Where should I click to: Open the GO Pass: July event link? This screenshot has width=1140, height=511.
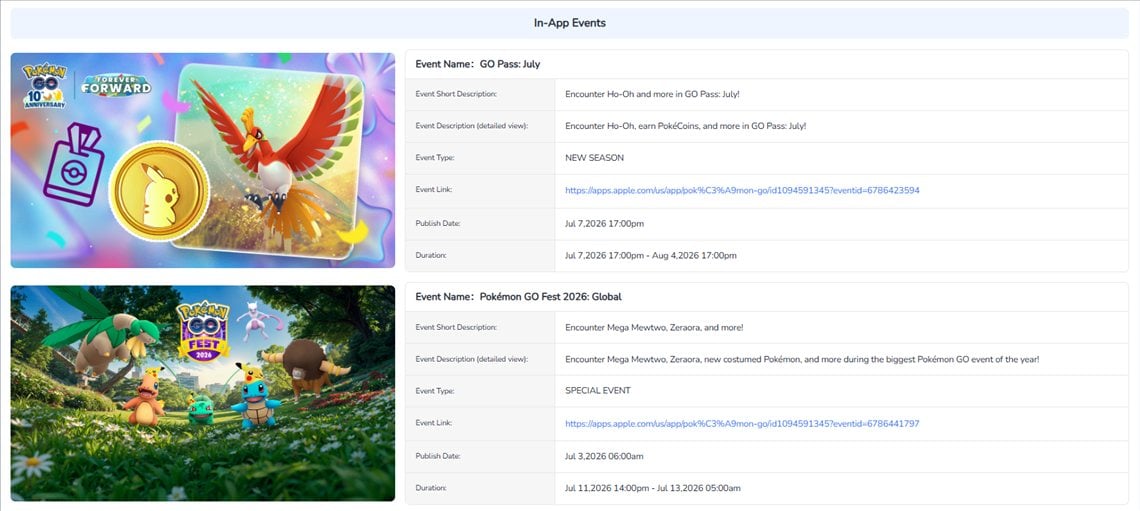click(x=742, y=190)
